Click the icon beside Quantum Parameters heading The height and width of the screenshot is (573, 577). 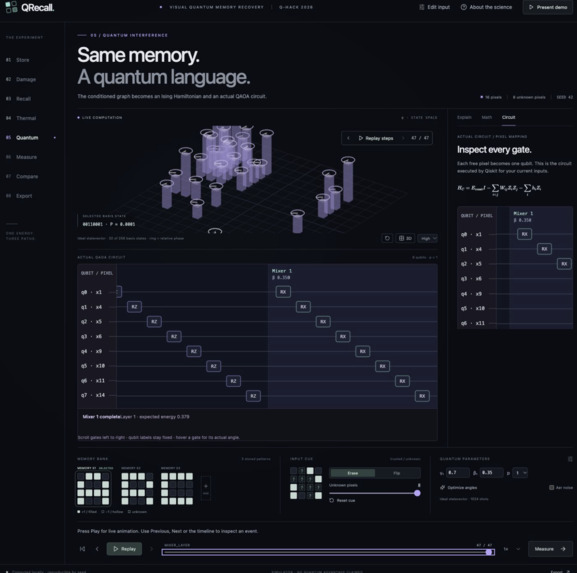pos(570,459)
